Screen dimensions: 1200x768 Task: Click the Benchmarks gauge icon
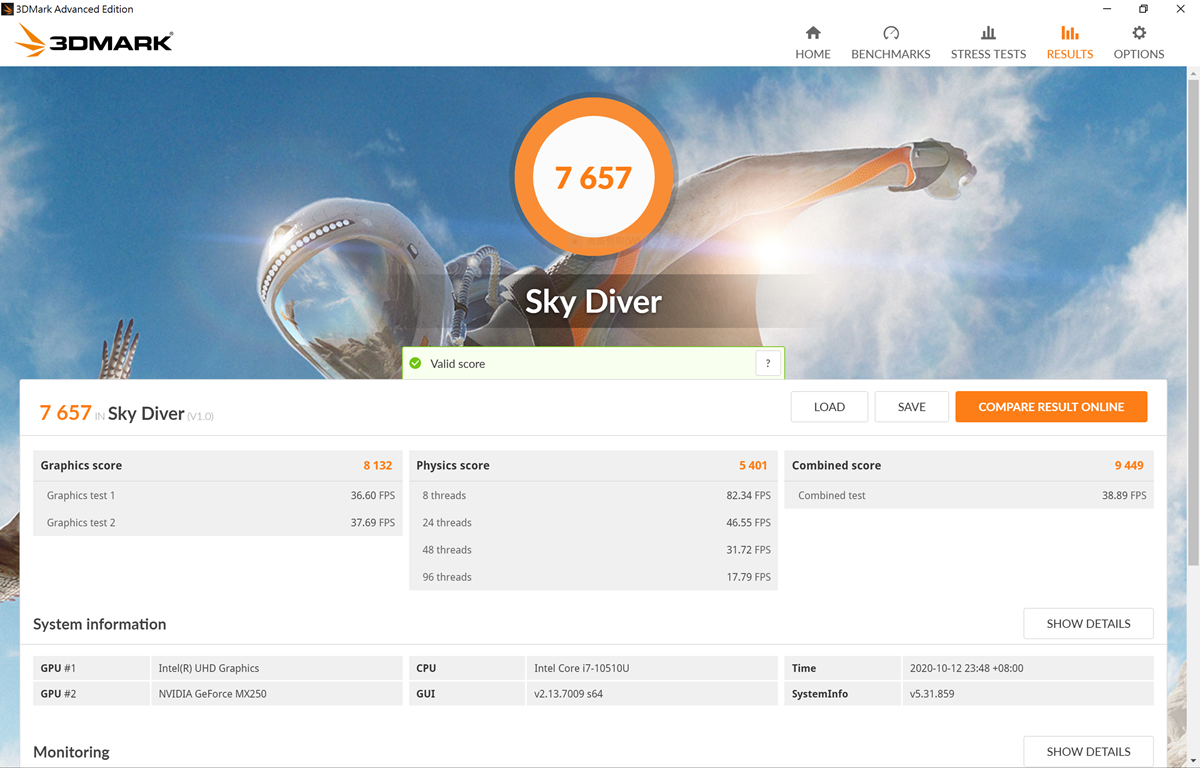pos(891,33)
